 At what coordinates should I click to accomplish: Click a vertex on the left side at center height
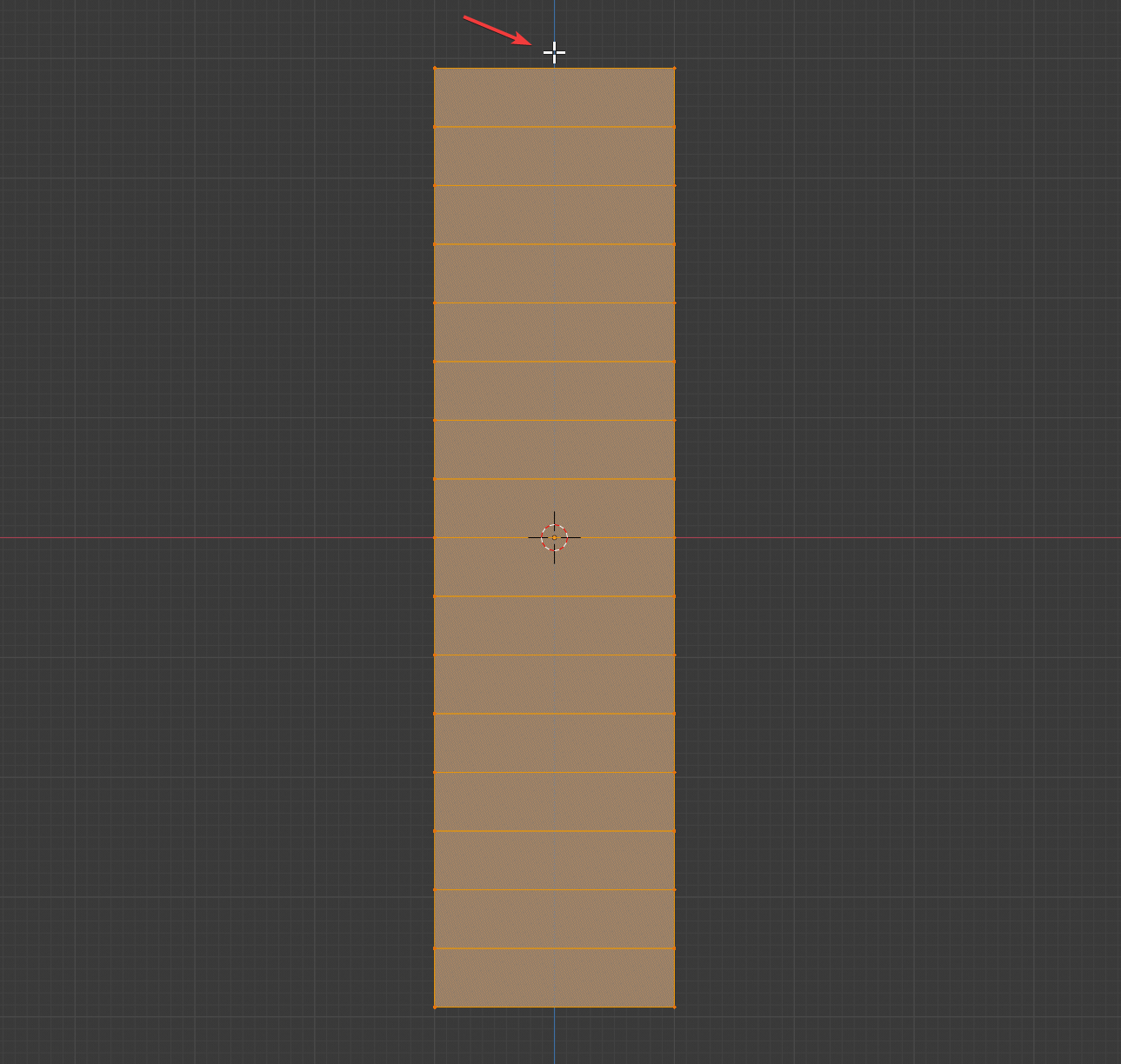[x=436, y=537]
